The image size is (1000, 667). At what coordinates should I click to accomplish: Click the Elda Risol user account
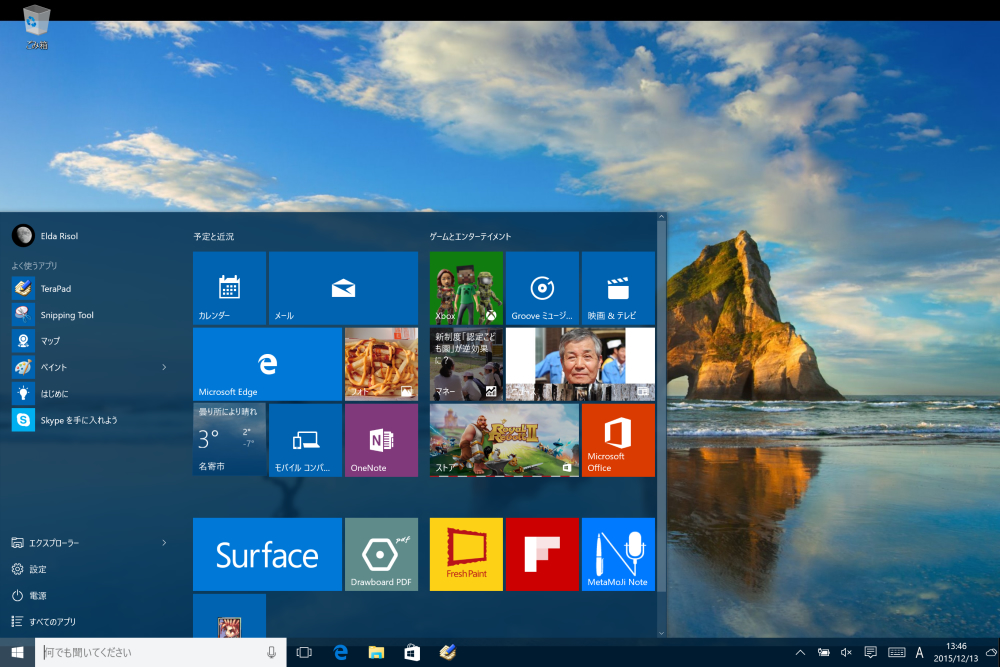click(x=45, y=235)
